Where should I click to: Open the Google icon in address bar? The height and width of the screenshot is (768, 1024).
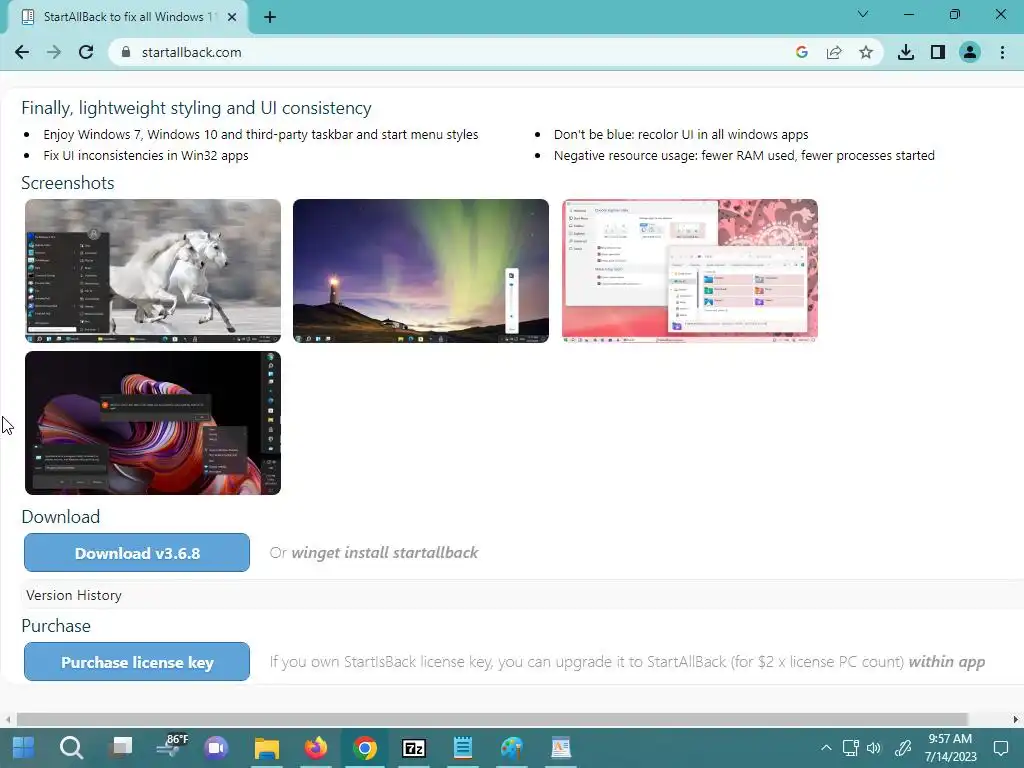tap(802, 52)
